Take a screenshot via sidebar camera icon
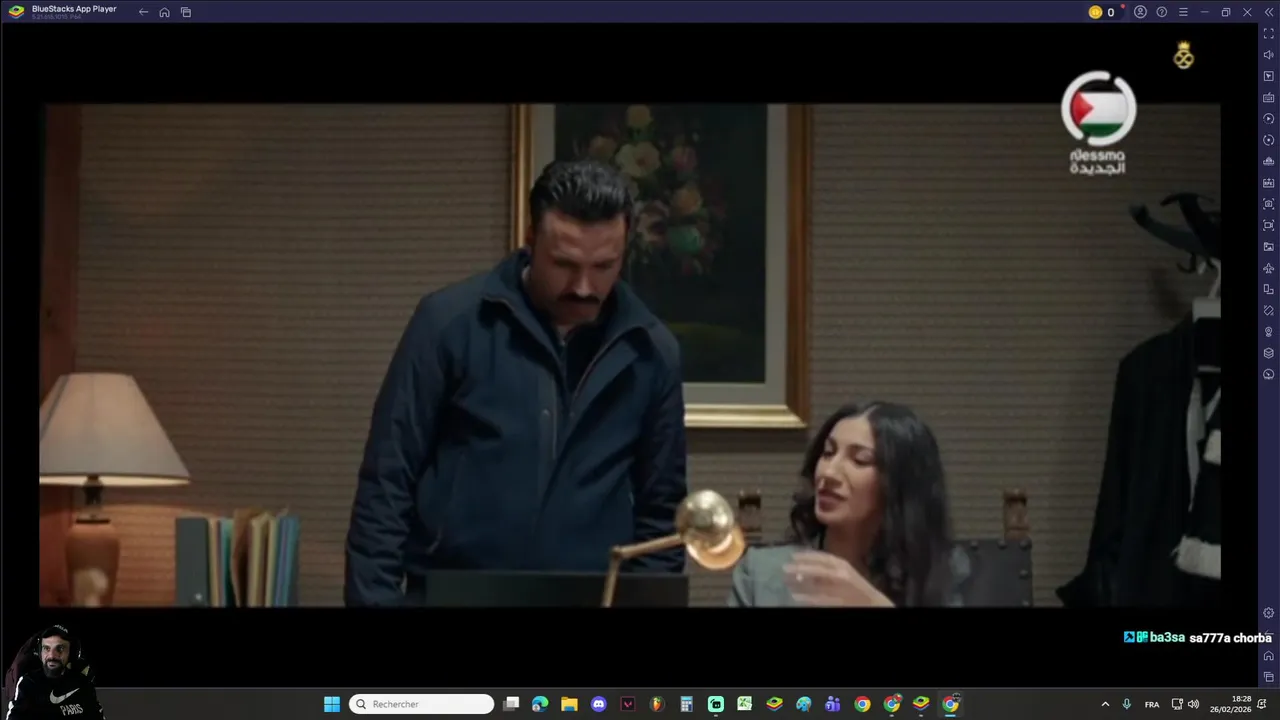Screen dimensions: 1280x720 pyautogui.click(x=1269, y=204)
